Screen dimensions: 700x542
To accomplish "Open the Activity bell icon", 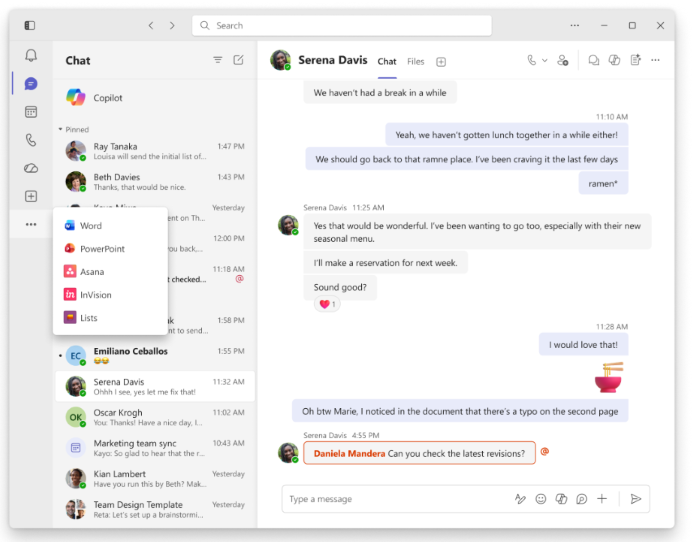I will (x=31, y=56).
